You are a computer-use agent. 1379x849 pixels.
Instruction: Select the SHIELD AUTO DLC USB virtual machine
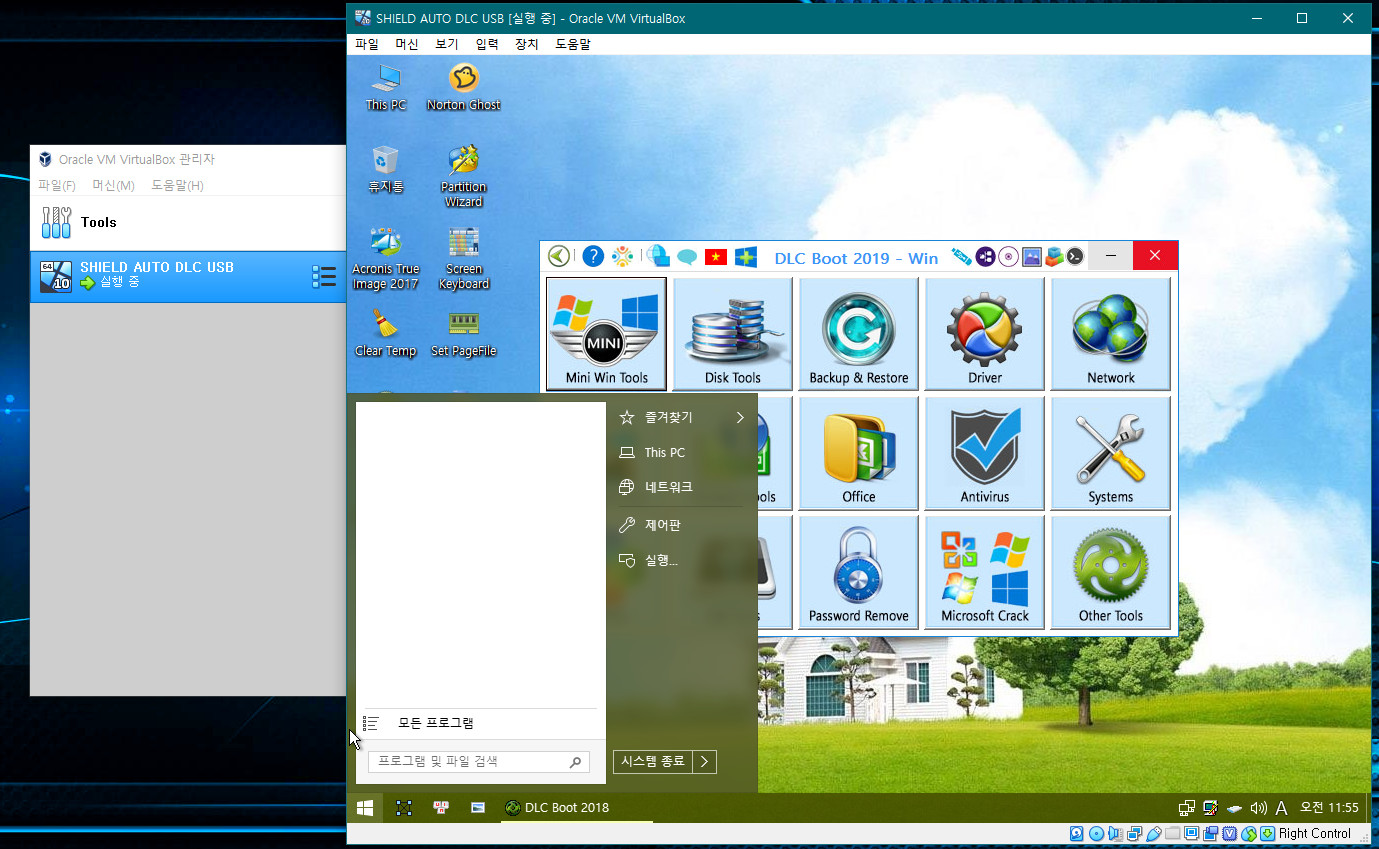click(188, 276)
